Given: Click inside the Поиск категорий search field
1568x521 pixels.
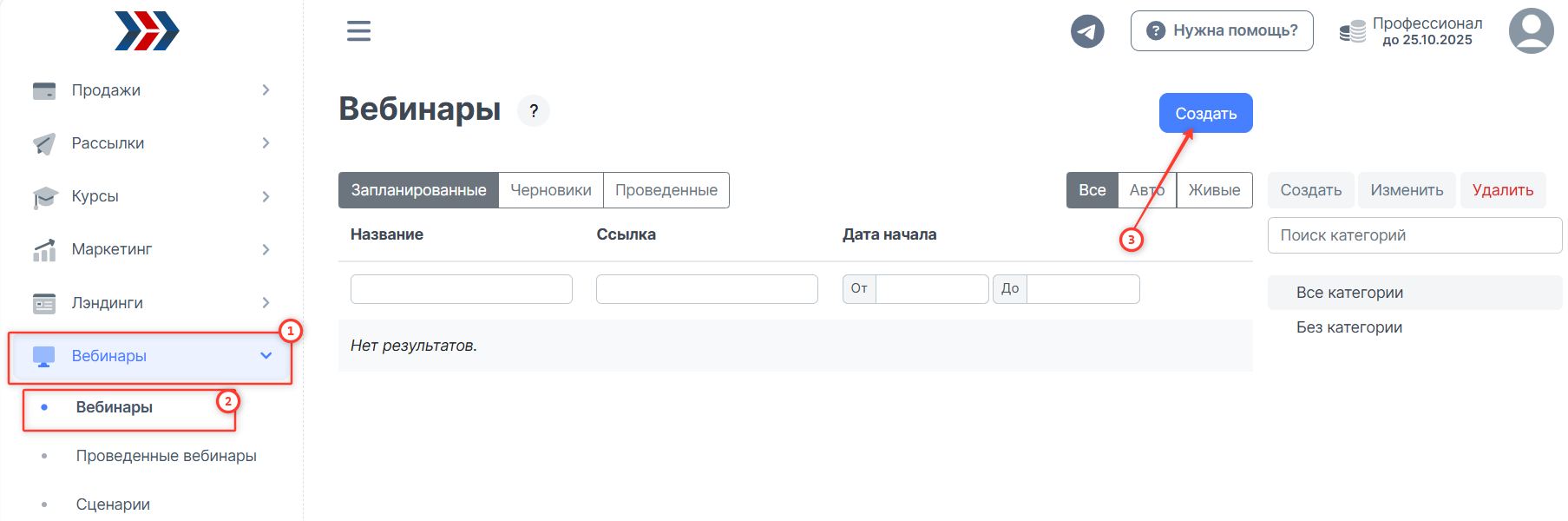Looking at the screenshot, I should [x=1413, y=234].
